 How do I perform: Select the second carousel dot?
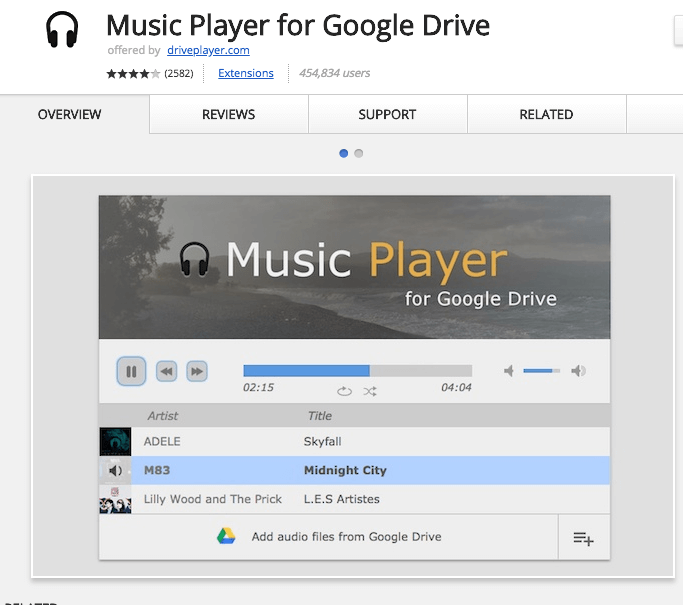point(358,153)
